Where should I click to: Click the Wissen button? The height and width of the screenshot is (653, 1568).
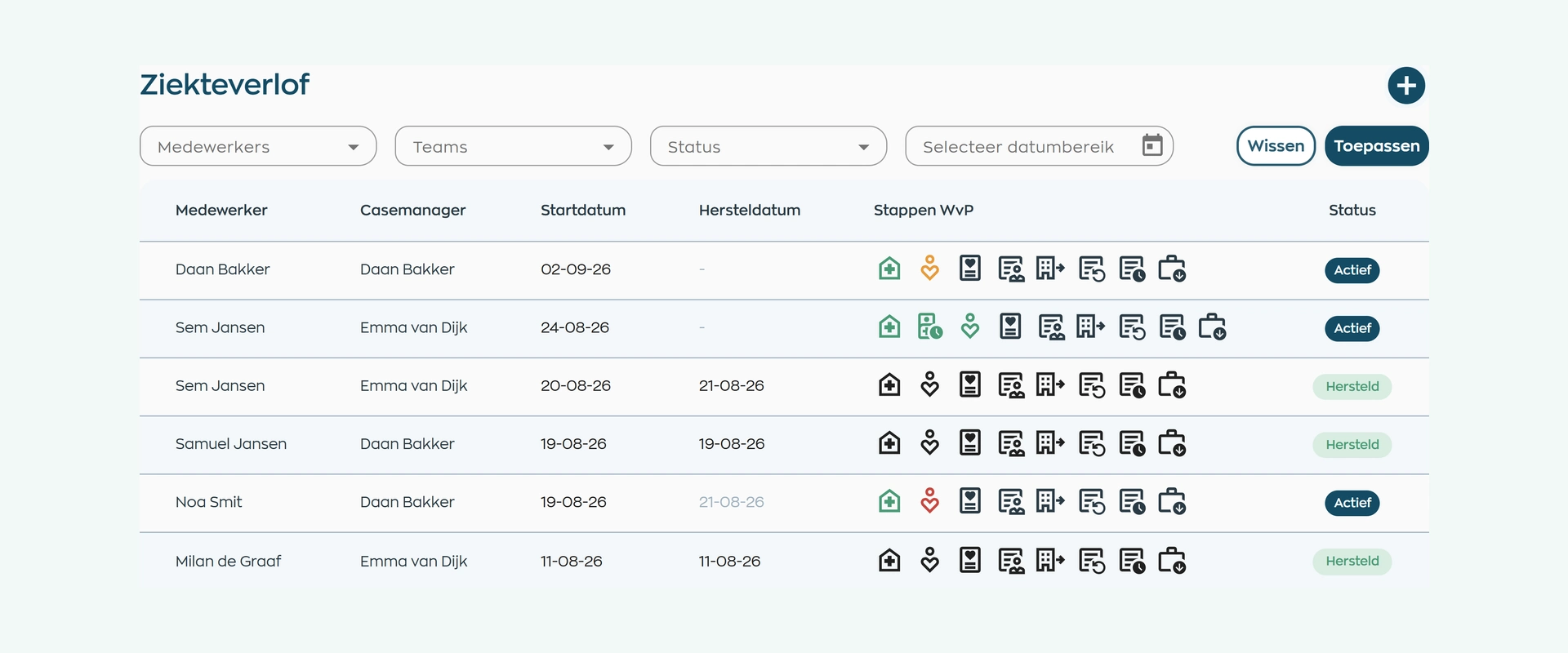point(1276,146)
